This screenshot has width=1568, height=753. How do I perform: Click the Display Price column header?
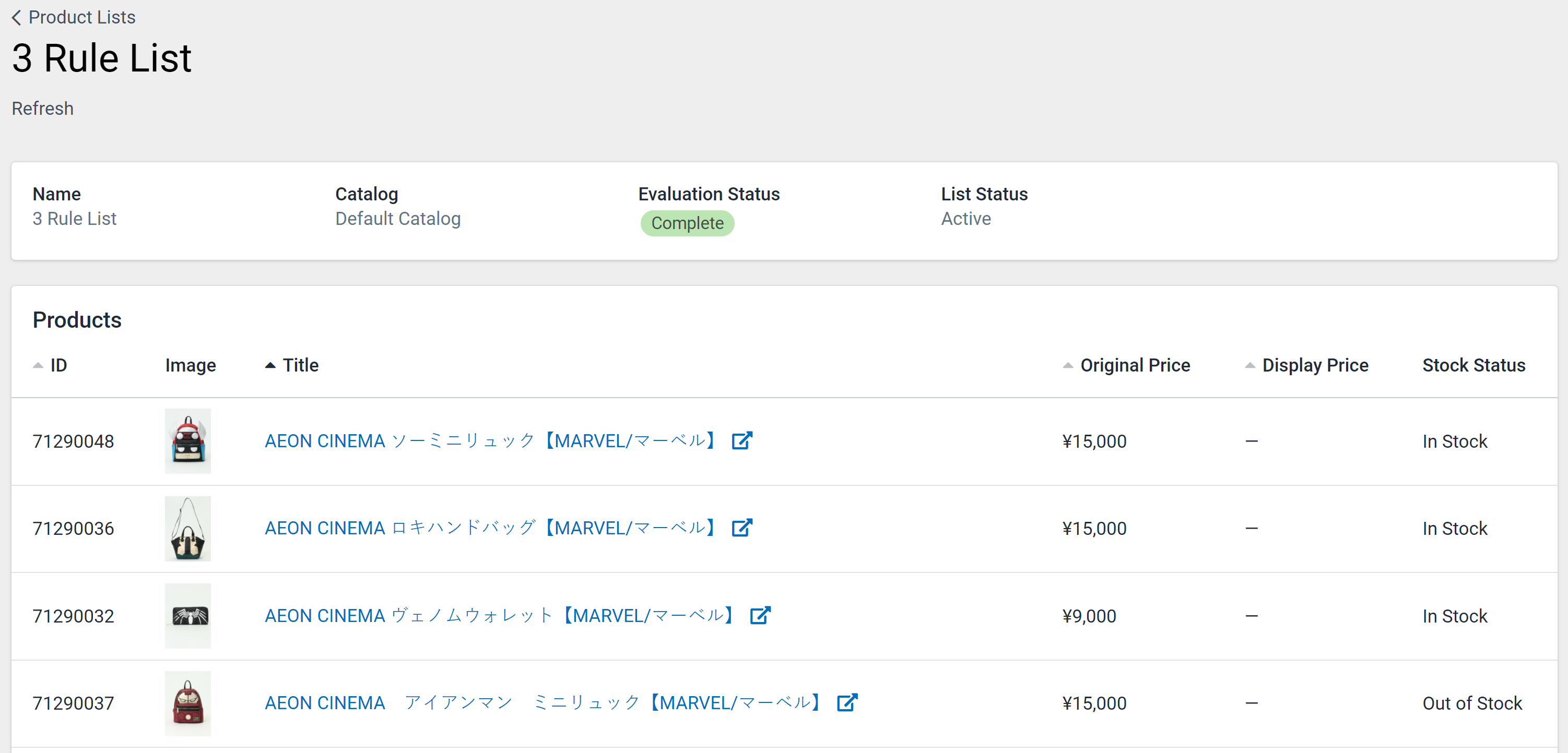point(1315,366)
